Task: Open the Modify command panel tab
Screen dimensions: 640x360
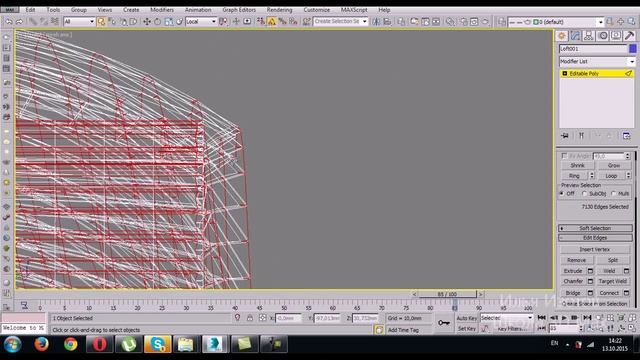Action: (x=575, y=36)
